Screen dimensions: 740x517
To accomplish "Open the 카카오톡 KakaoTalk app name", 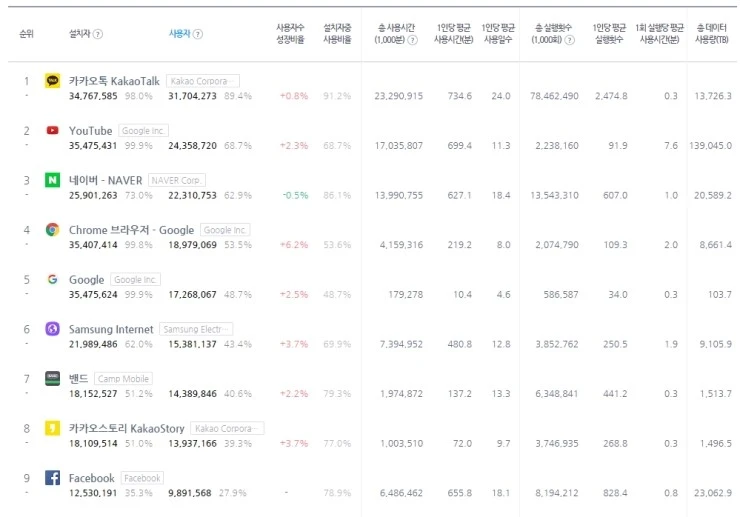I will [114, 81].
